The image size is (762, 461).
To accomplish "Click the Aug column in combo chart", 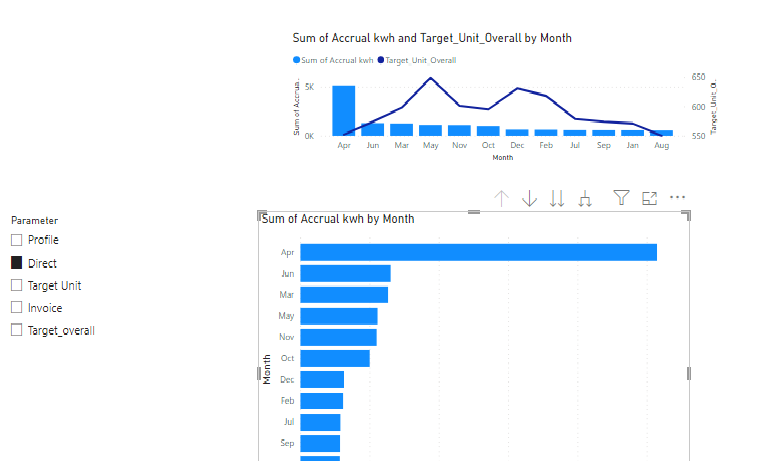I will coord(661,133).
